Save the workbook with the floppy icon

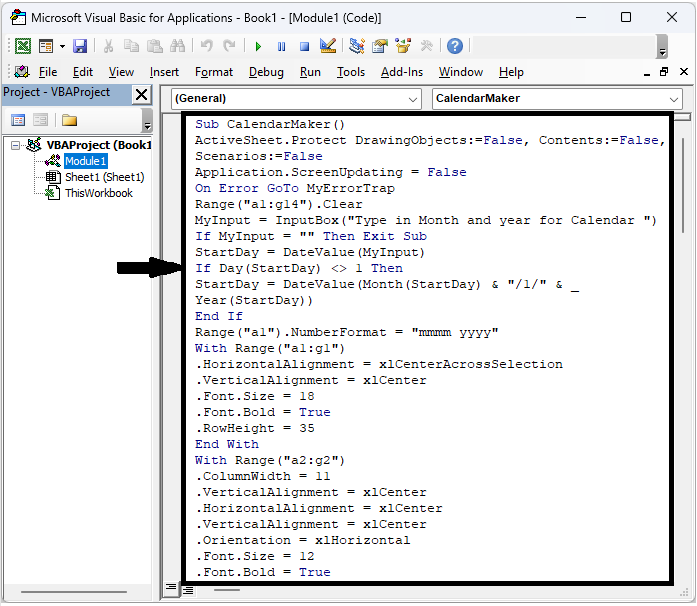[x=80, y=46]
